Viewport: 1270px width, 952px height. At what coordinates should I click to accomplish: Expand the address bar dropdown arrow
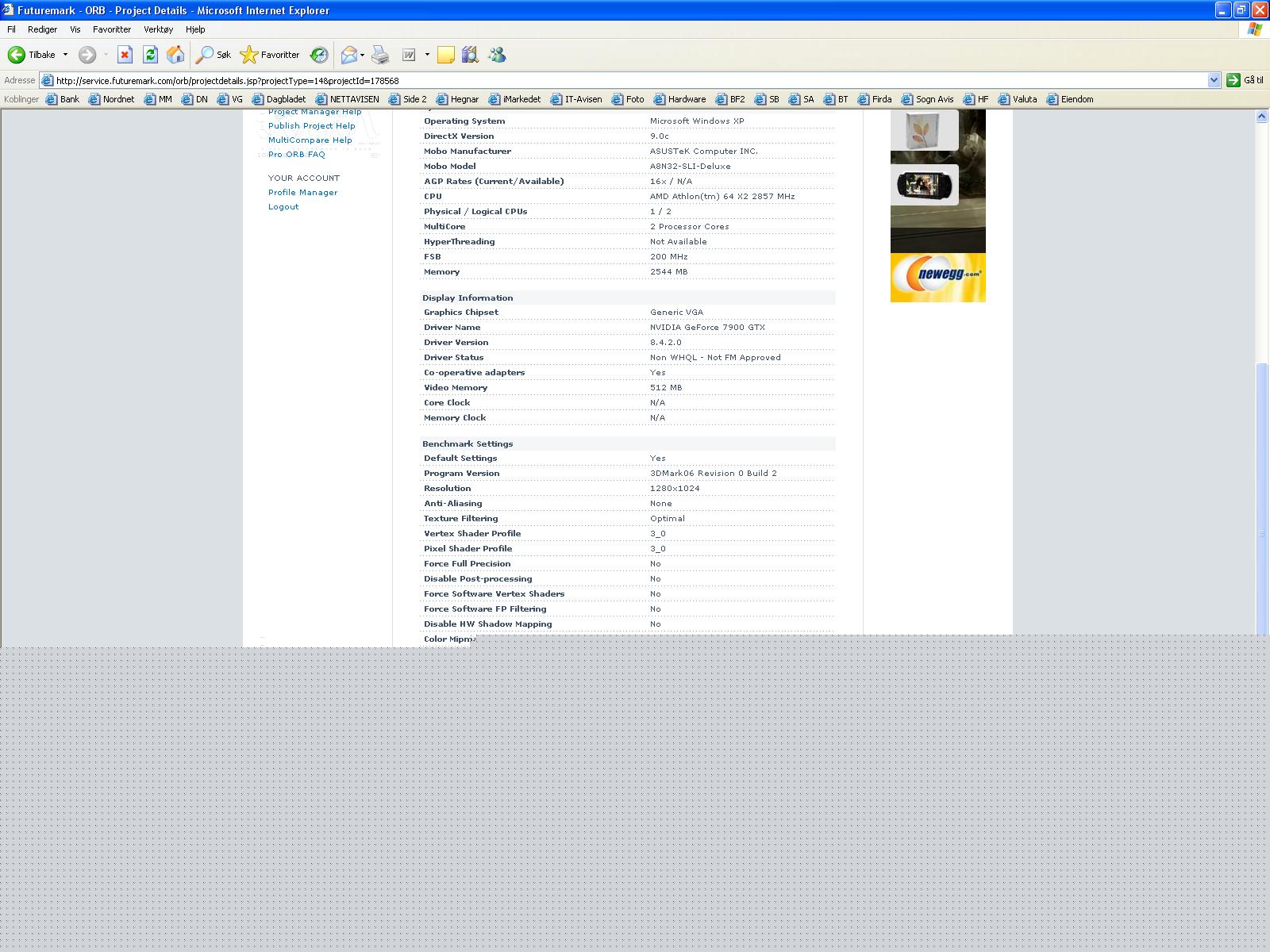(x=1214, y=80)
